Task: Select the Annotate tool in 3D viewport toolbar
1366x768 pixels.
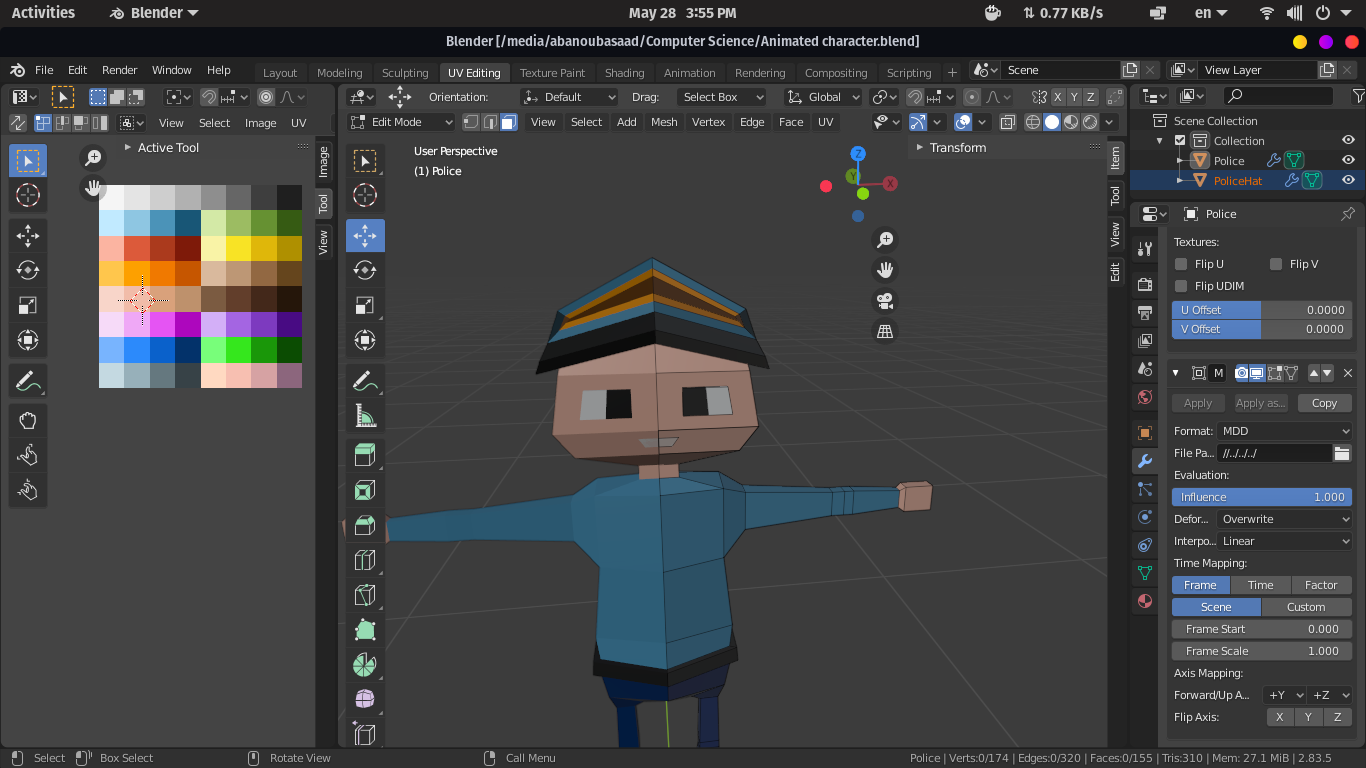Action: point(365,380)
